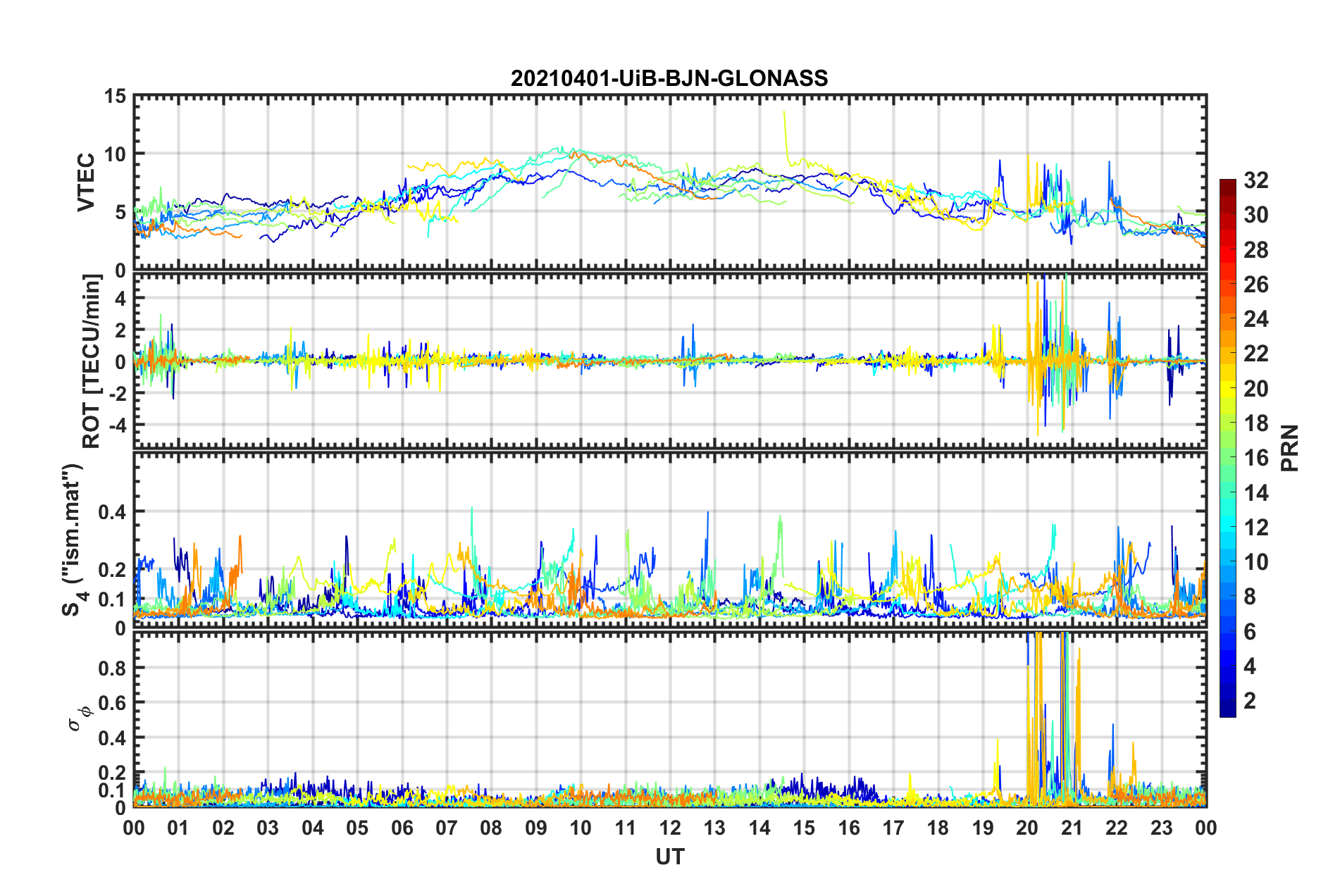Image resolution: width=1340 pixels, height=896 pixels.
Task: Select colorbar tick label 26
Action: point(1255,285)
